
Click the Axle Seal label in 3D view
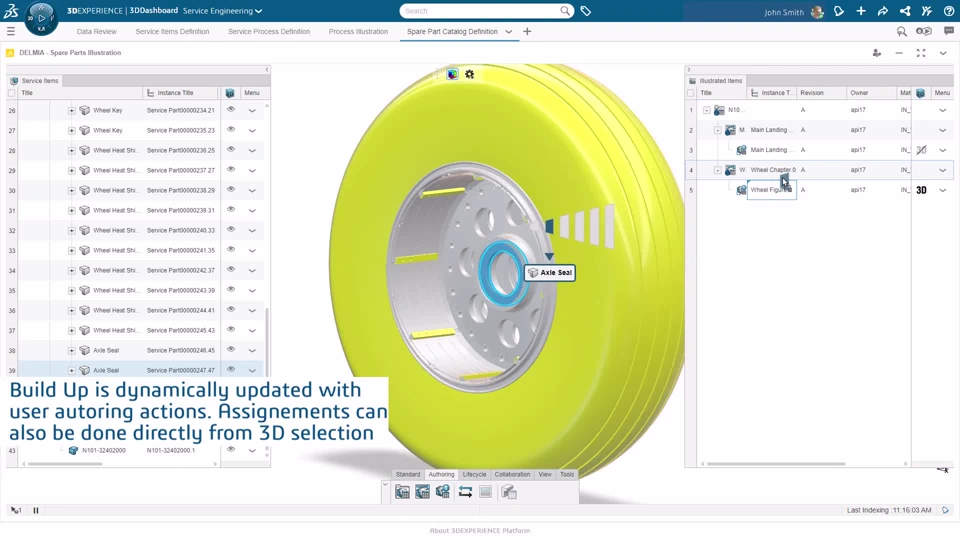click(550, 272)
